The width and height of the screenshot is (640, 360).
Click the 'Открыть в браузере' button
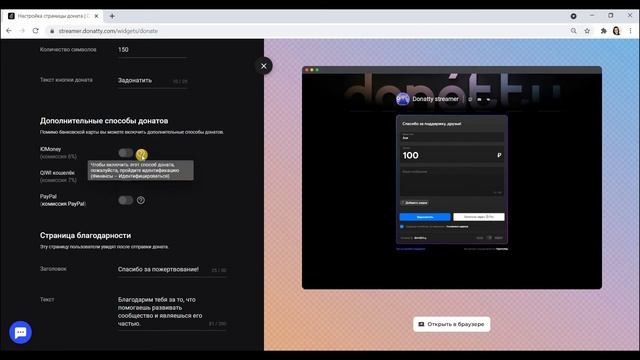click(451, 324)
